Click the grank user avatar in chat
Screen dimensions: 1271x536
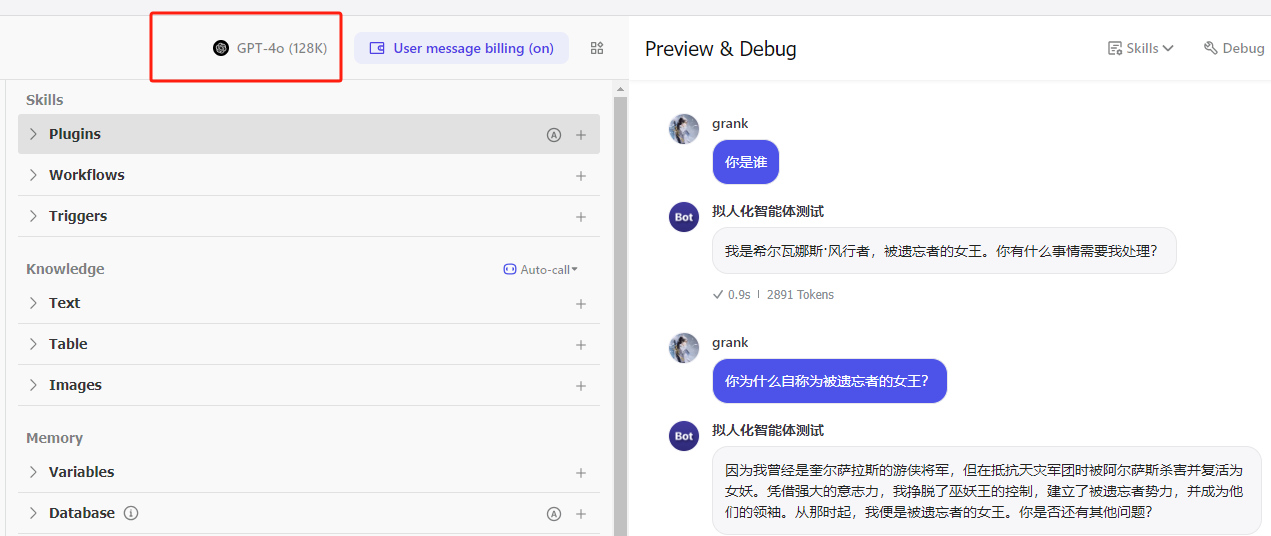[x=684, y=129]
